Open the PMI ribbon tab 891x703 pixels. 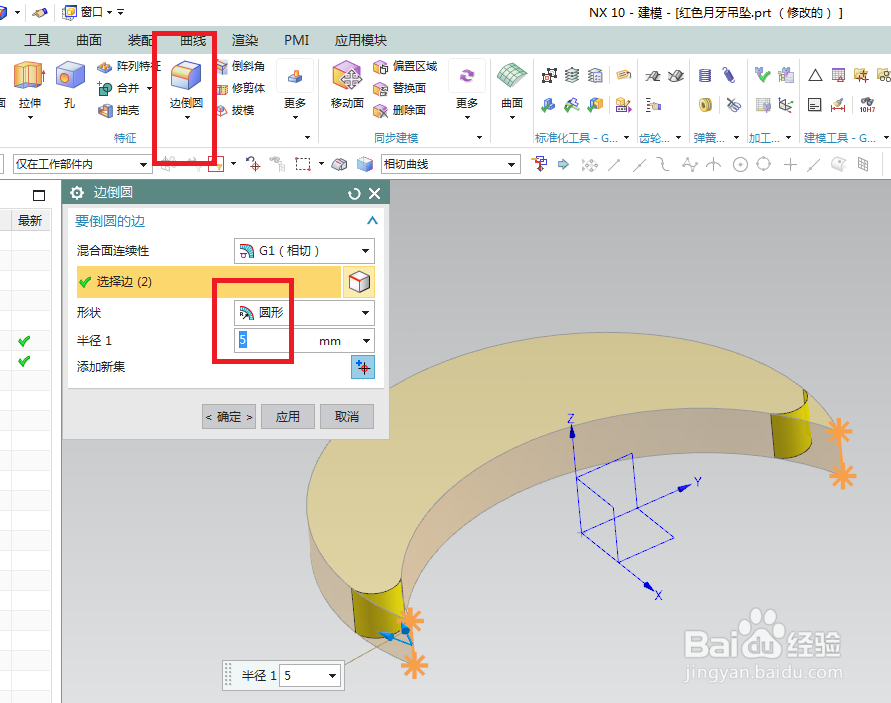point(296,40)
